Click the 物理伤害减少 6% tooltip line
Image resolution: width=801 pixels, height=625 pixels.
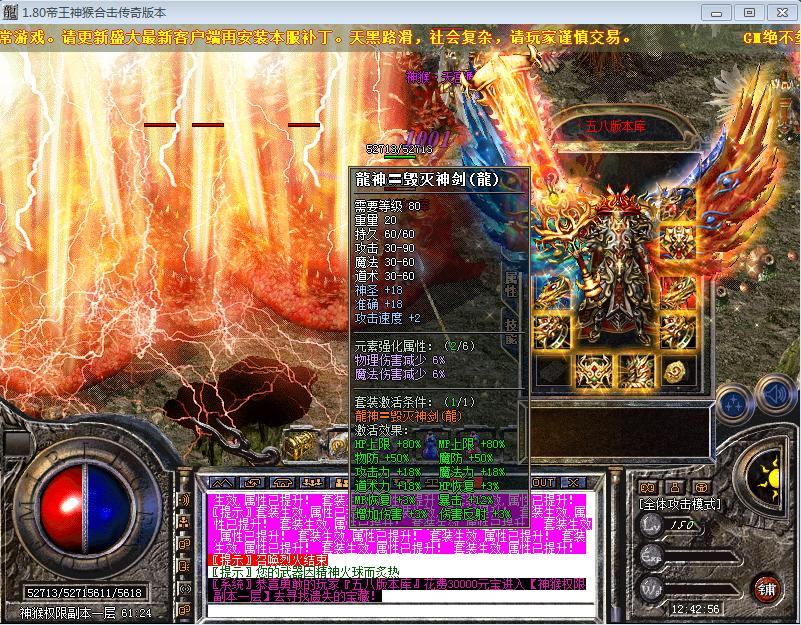pyautogui.click(x=400, y=360)
